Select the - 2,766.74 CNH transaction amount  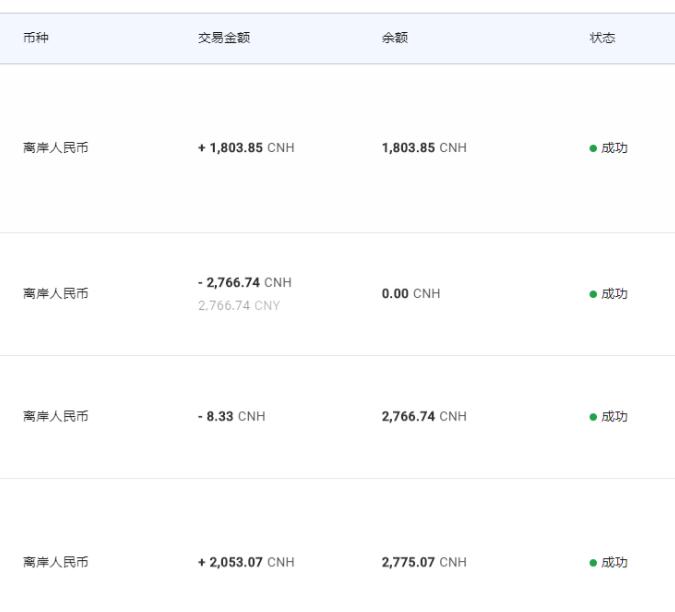pos(245,282)
